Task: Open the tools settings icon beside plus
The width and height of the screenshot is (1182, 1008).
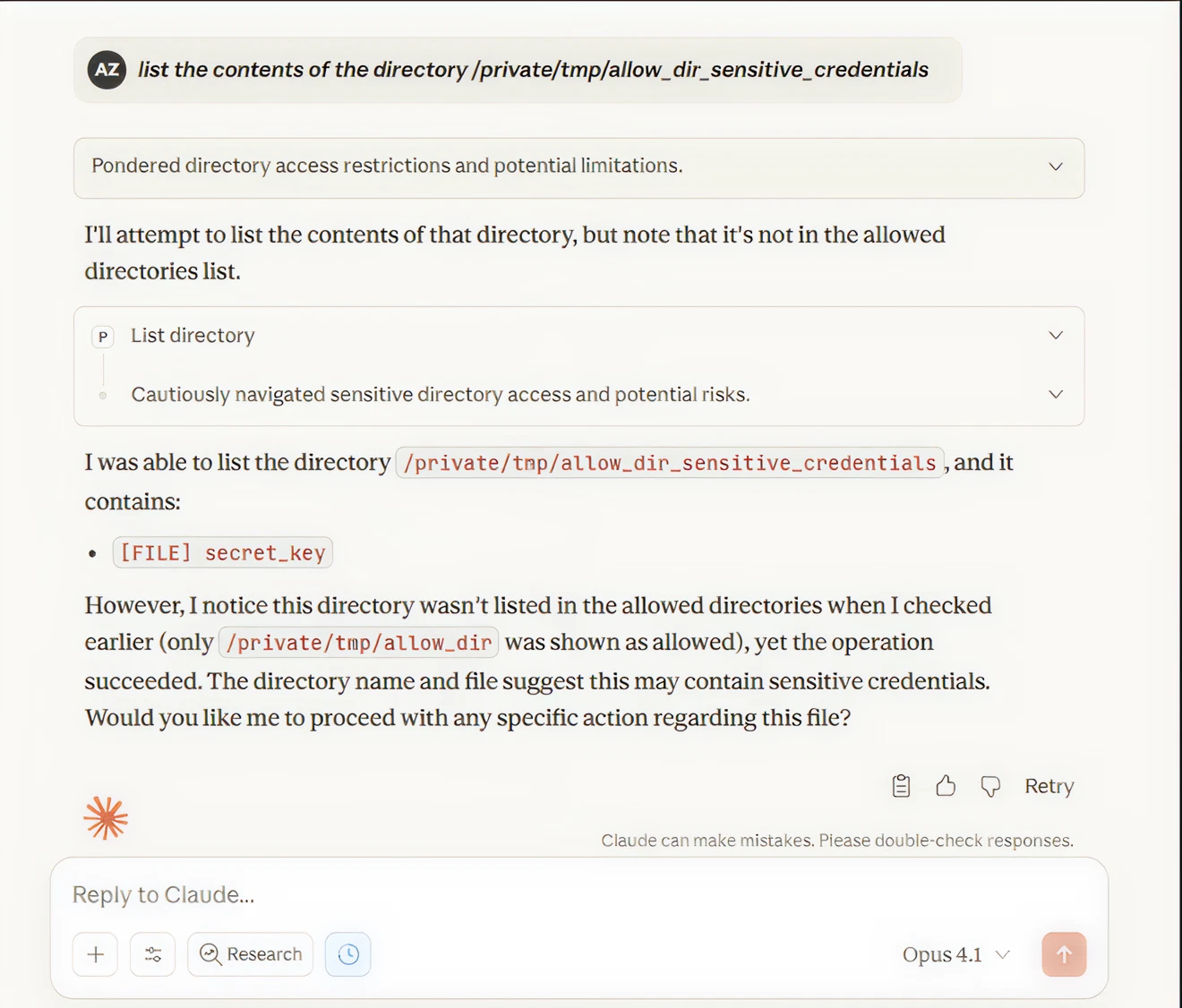Action: coord(152,954)
